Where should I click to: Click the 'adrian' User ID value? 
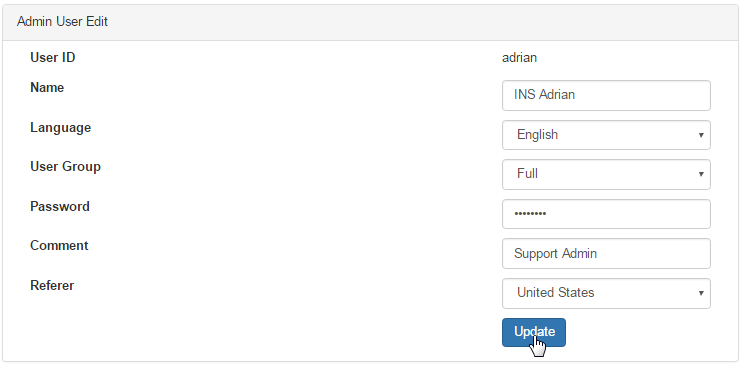tap(519, 58)
